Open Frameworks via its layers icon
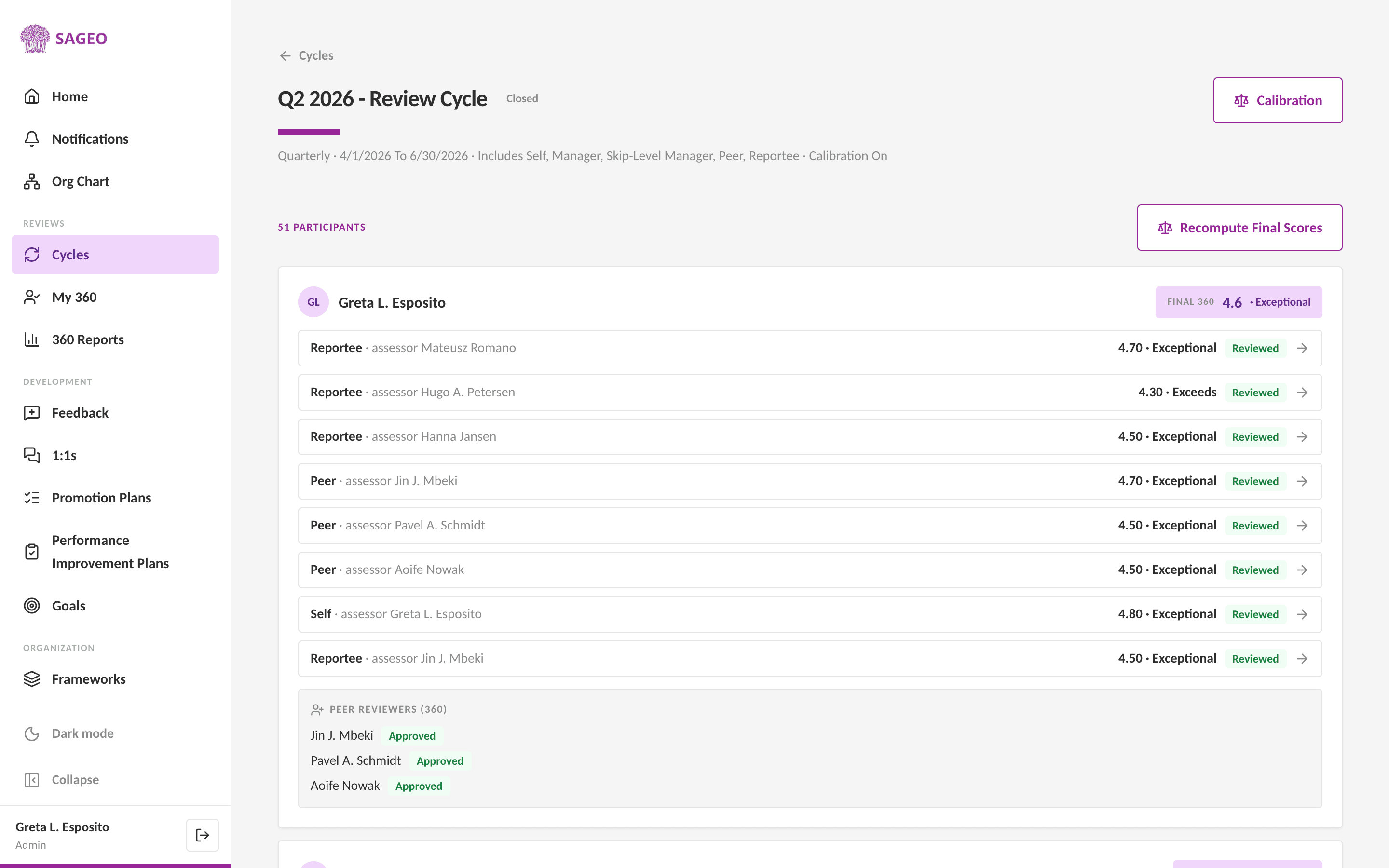Viewport: 1389px width, 868px height. pyautogui.click(x=31, y=679)
